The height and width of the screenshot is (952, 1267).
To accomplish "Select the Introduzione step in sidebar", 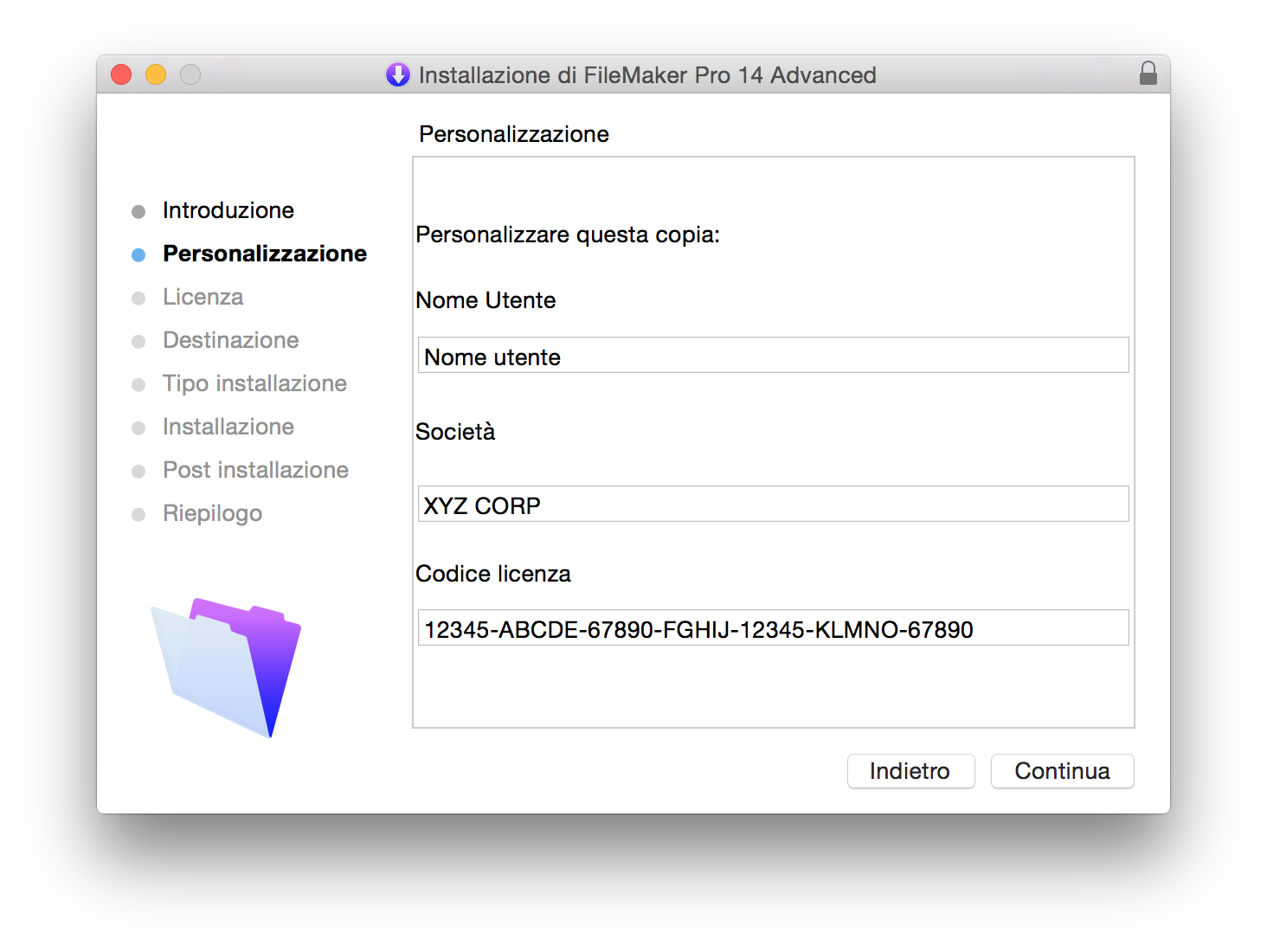I will 228,210.
